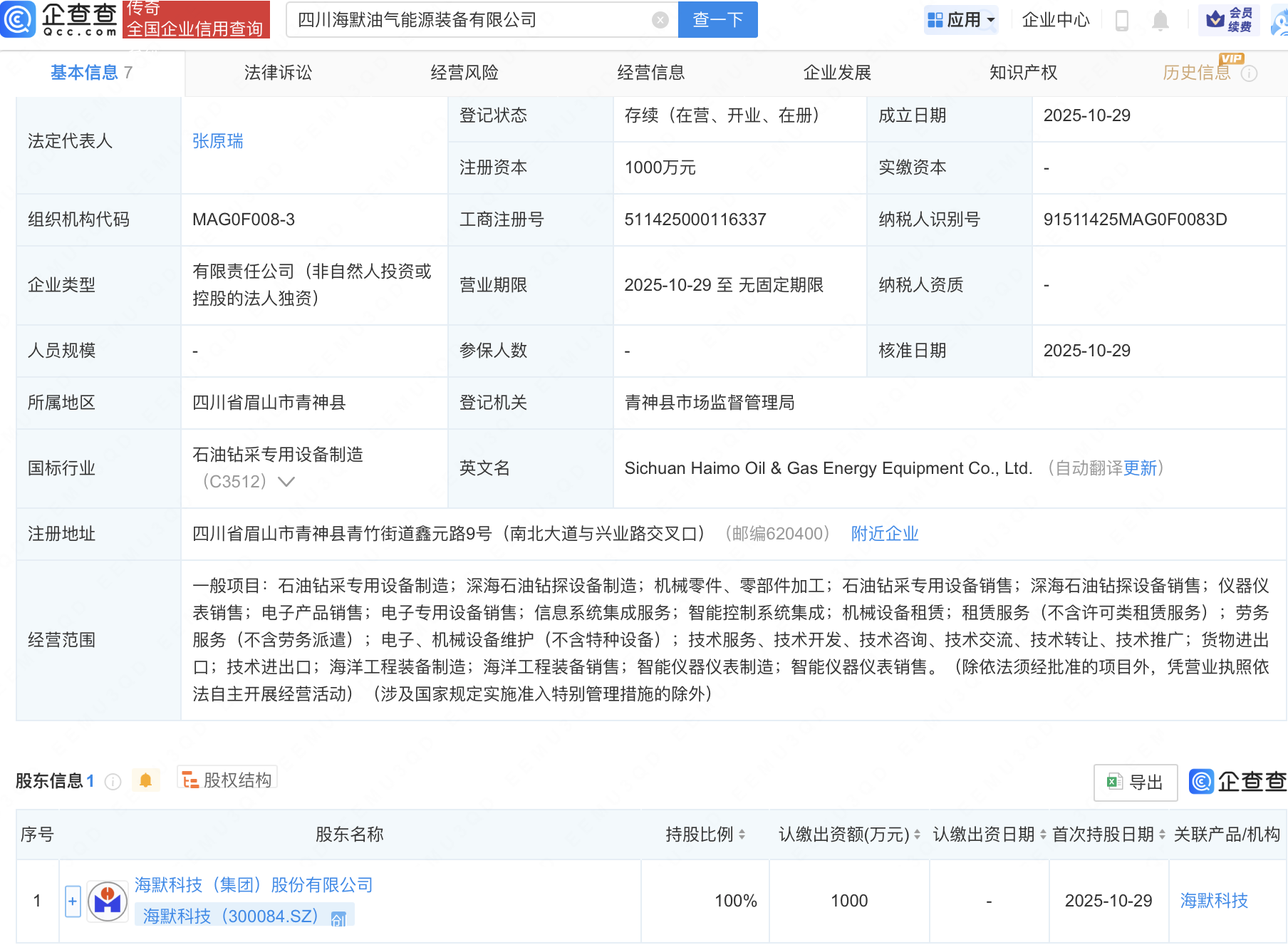Toggle sort on the 持股比例 column
The image size is (1288, 945).
pyautogui.click(x=742, y=835)
